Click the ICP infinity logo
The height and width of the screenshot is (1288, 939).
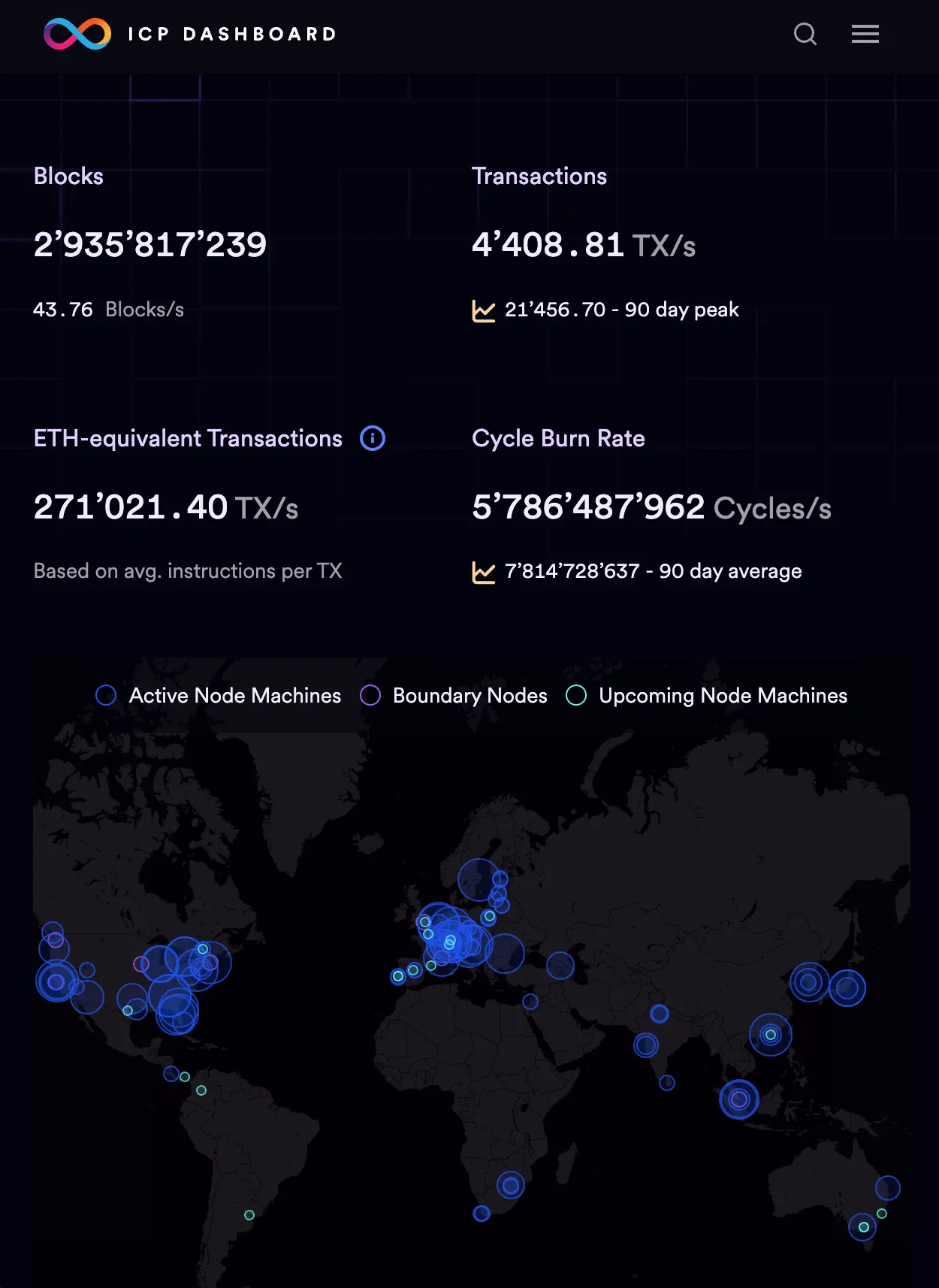(x=77, y=34)
